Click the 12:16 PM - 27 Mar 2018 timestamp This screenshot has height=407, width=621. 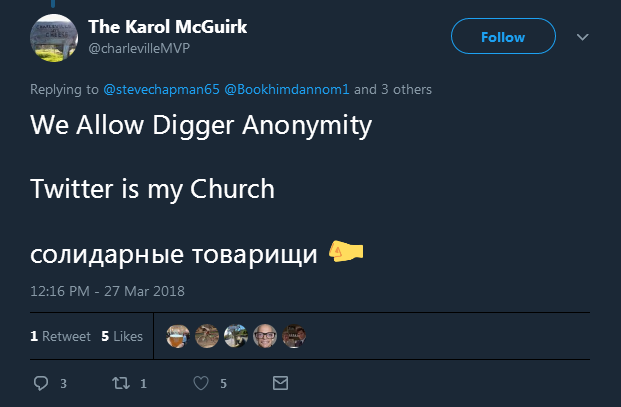[x=107, y=292]
